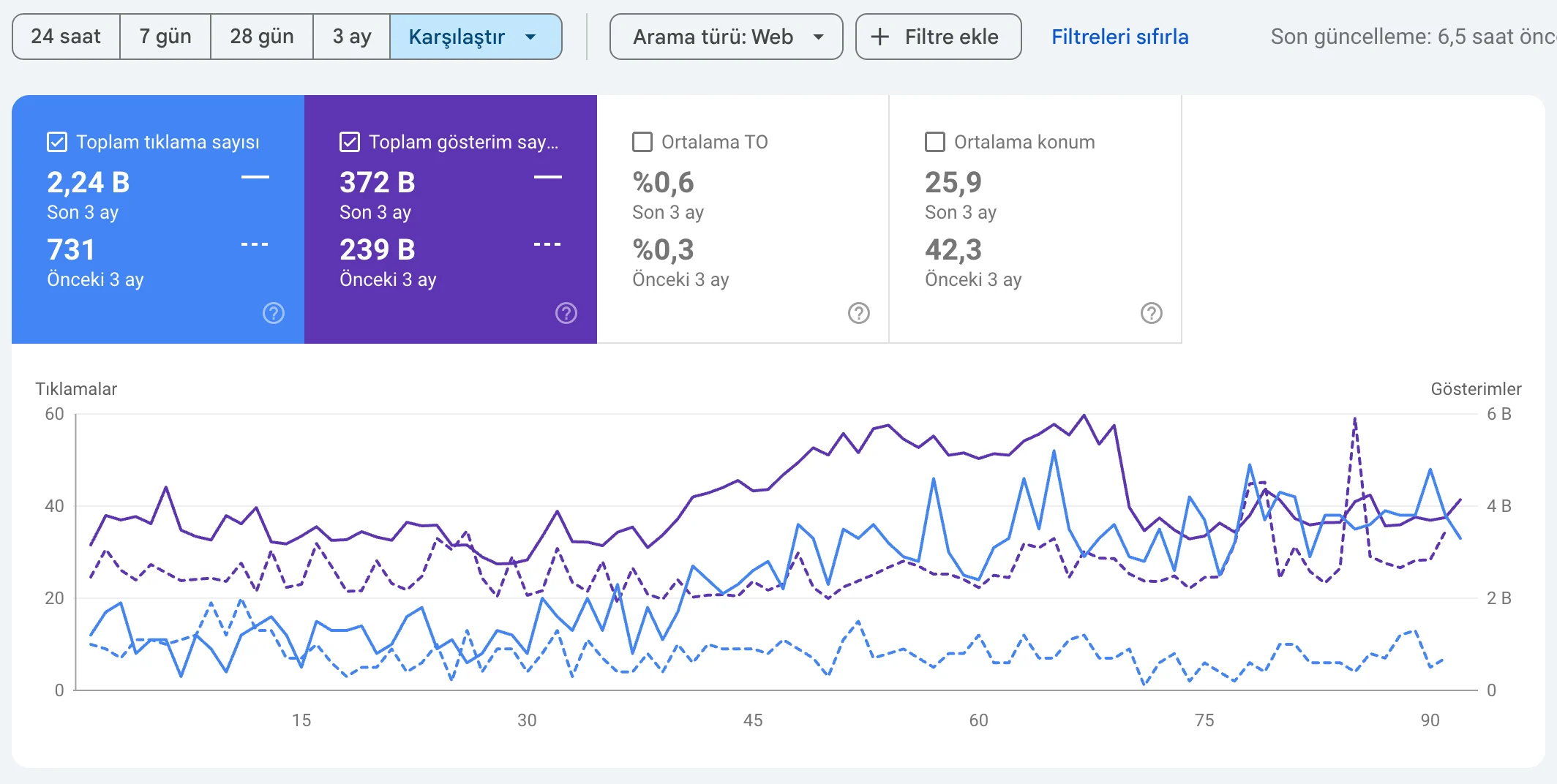Click help icon on Ortalama TO card
1557x784 pixels.
(859, 313)
